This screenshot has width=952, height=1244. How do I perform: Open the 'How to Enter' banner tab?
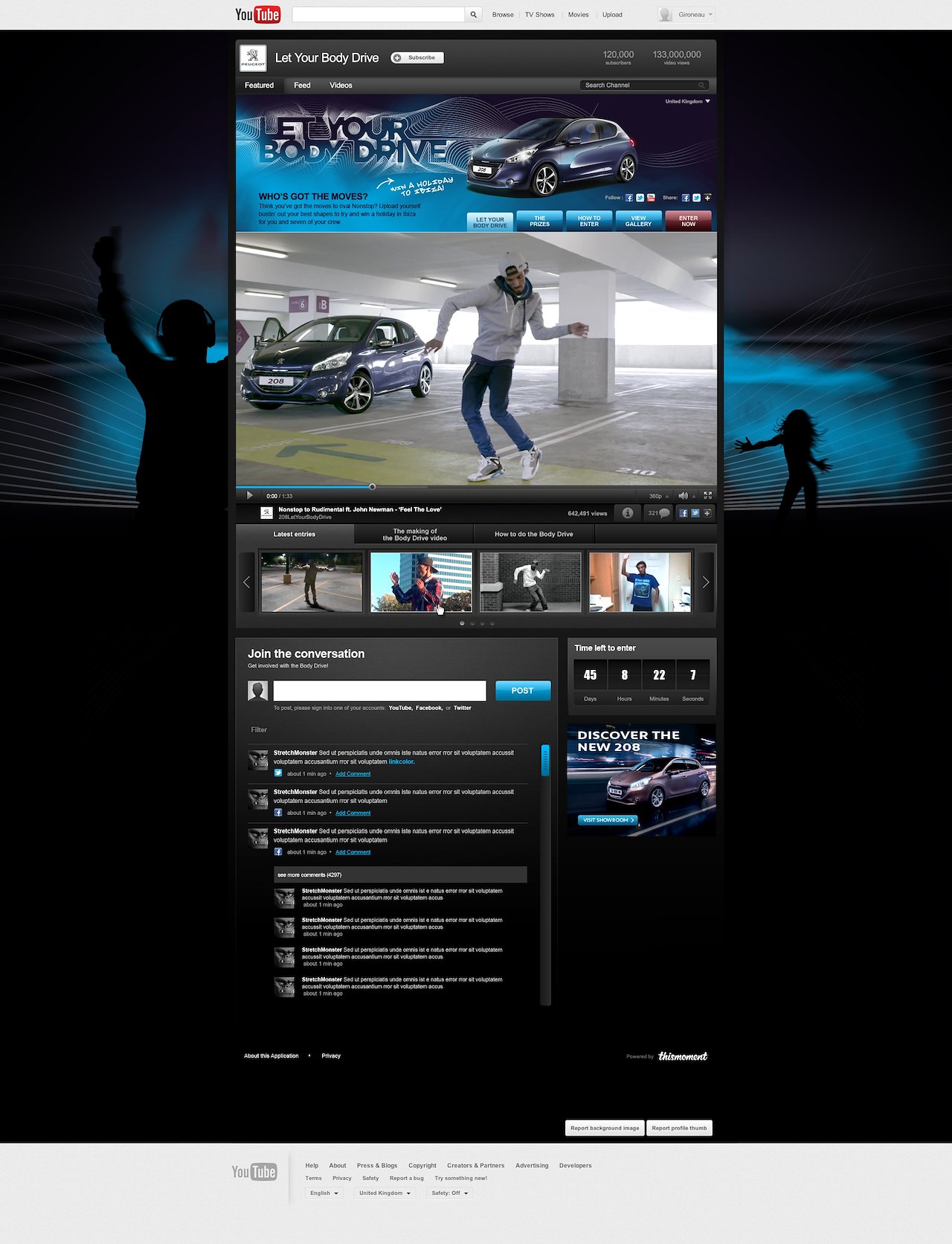pos(589,221)
